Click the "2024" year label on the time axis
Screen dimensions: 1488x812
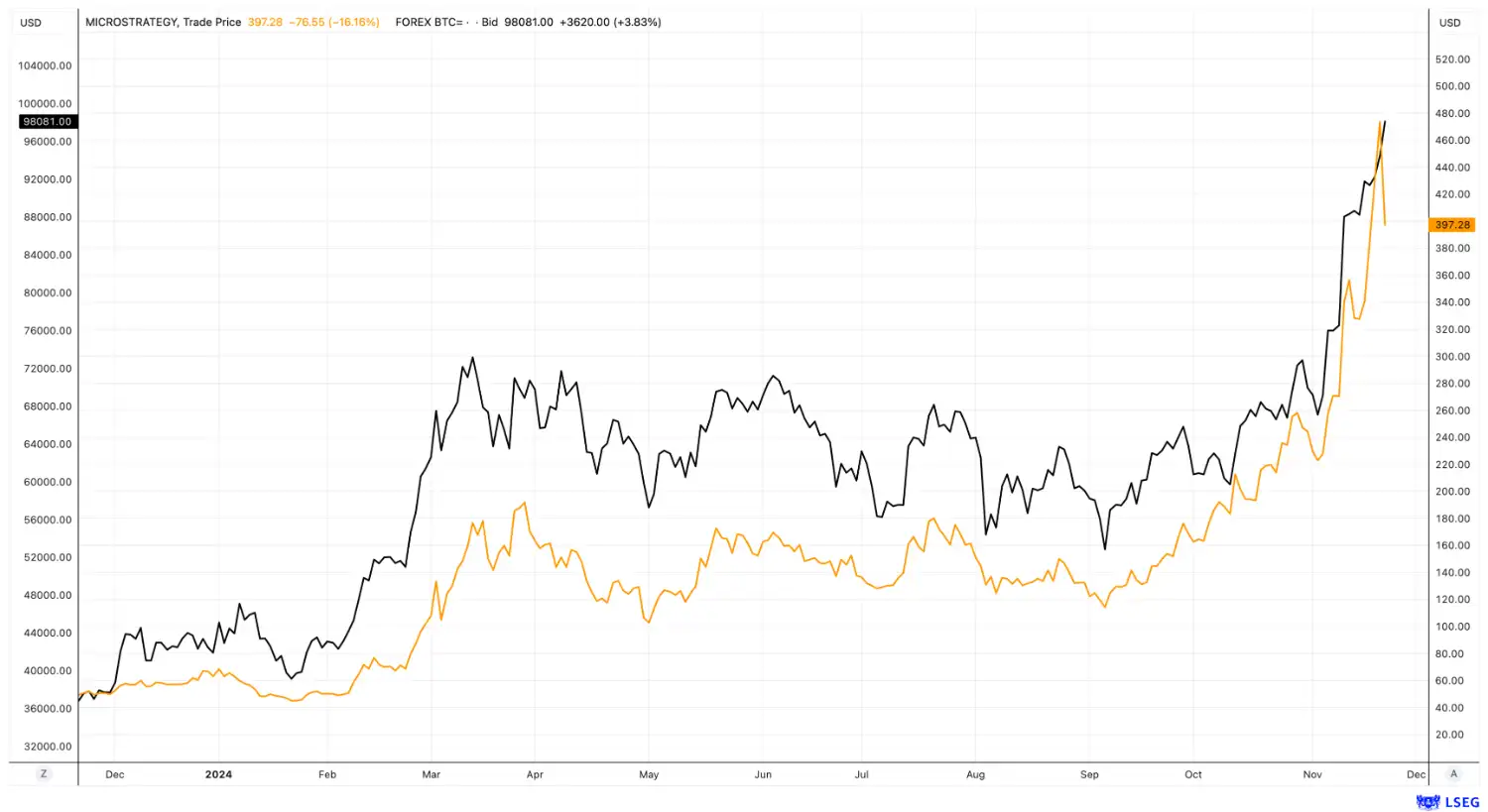point(218,774)
